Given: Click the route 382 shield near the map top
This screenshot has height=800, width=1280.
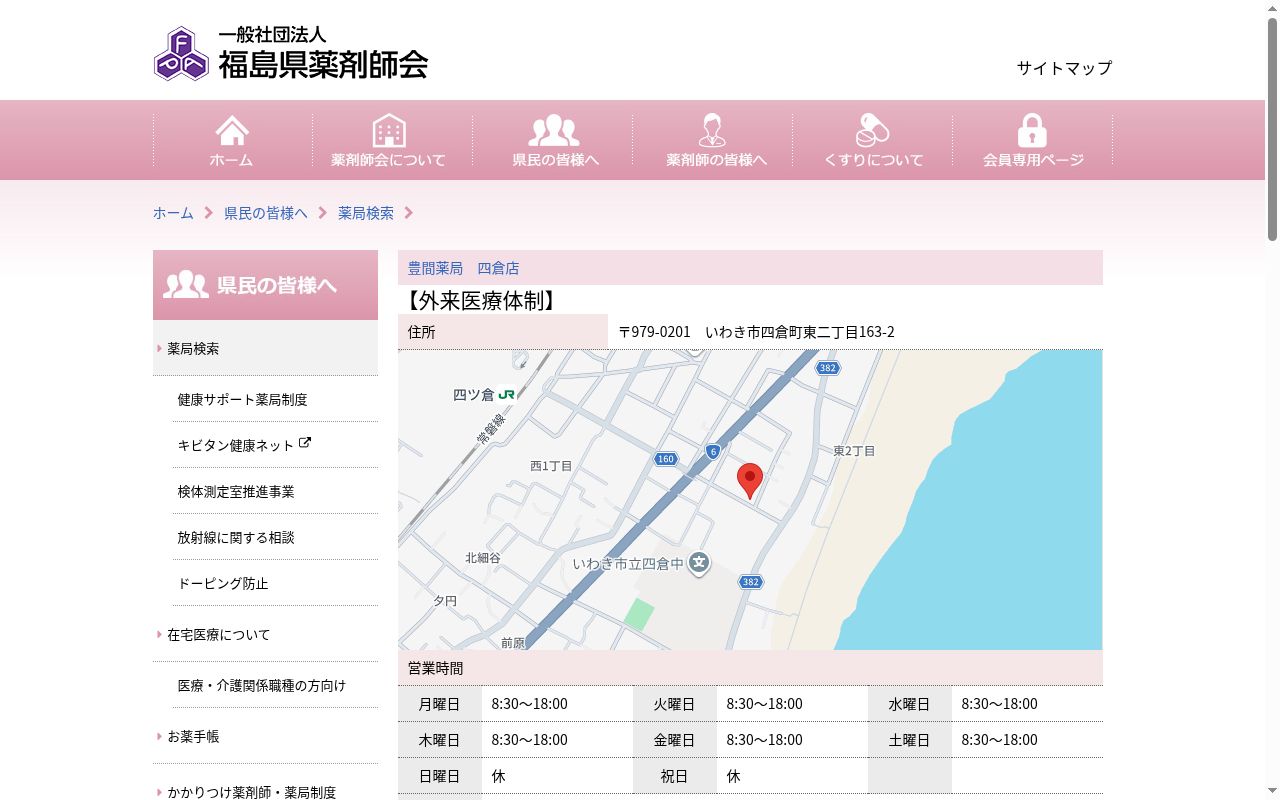Looking at the screenshot, I should [827, 368].
